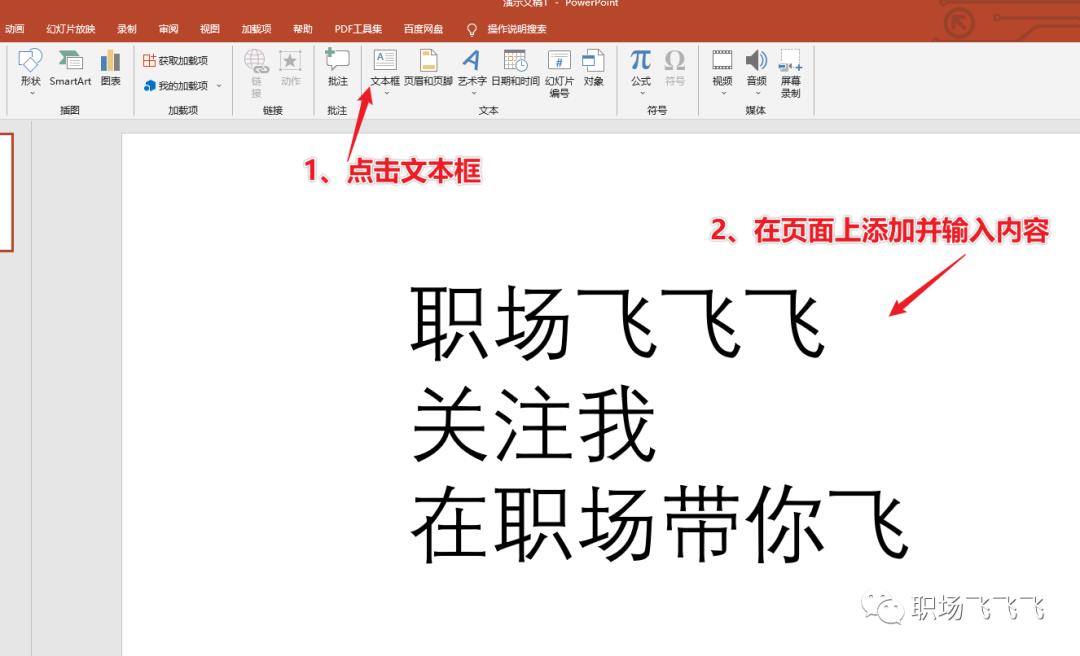Screen dimensions: 1080x656
Task: Switch to the Slide Show (幻灯片放映) tab
Action: [x=71, y=29]
